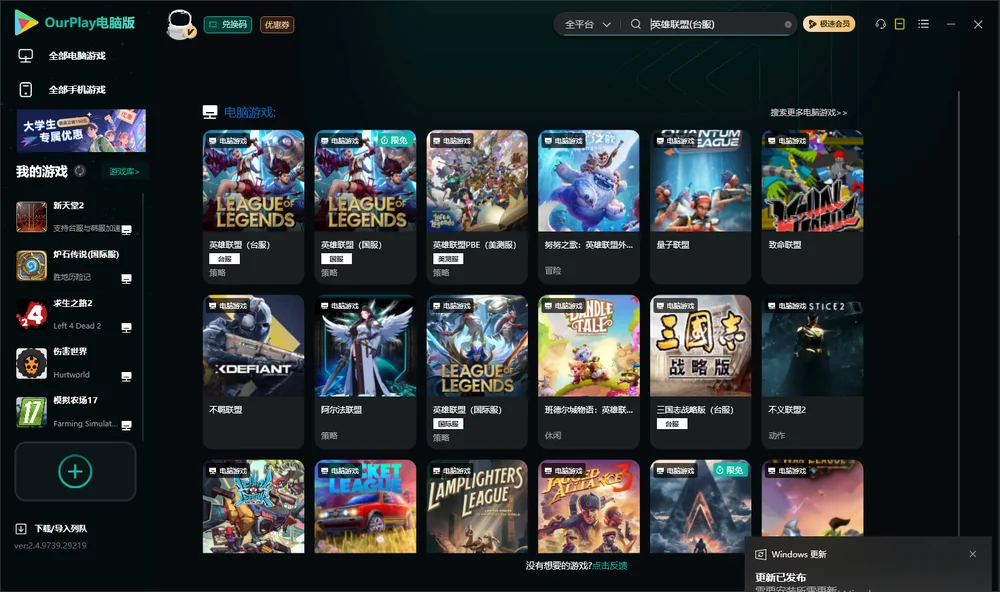Open the 优惠券 coupon button
1000x592 pixels.
tap(277, 25)
